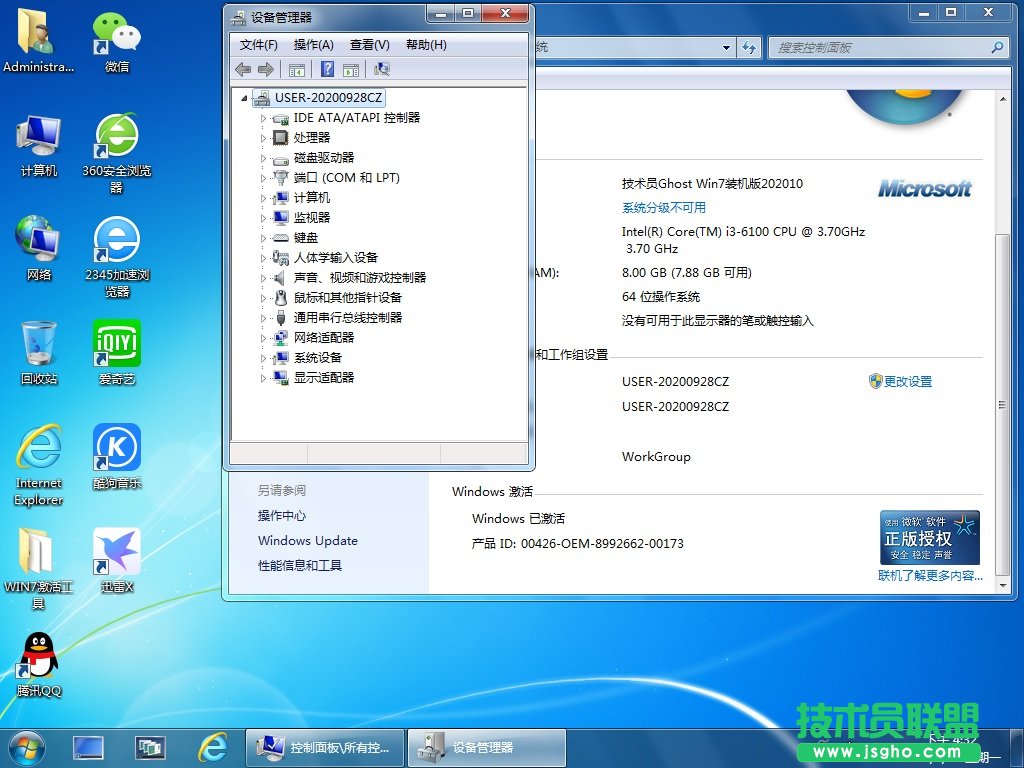The image size is (1024, 768).
Task: Open the 查看(V) menu in Device Manager
Action: 369,44
